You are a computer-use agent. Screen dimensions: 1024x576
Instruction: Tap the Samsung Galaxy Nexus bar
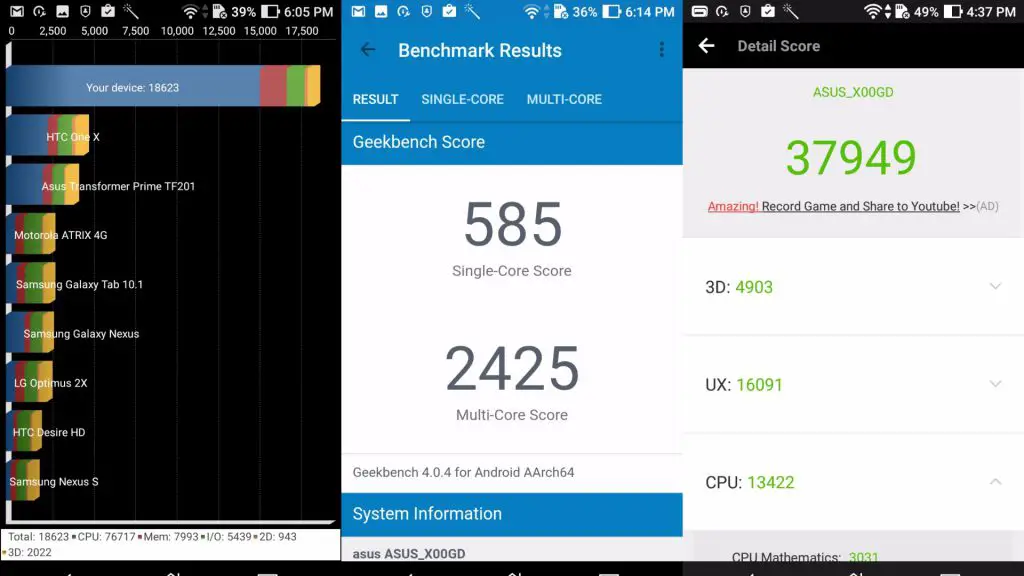pyautogui.click(x=31, y=334)
